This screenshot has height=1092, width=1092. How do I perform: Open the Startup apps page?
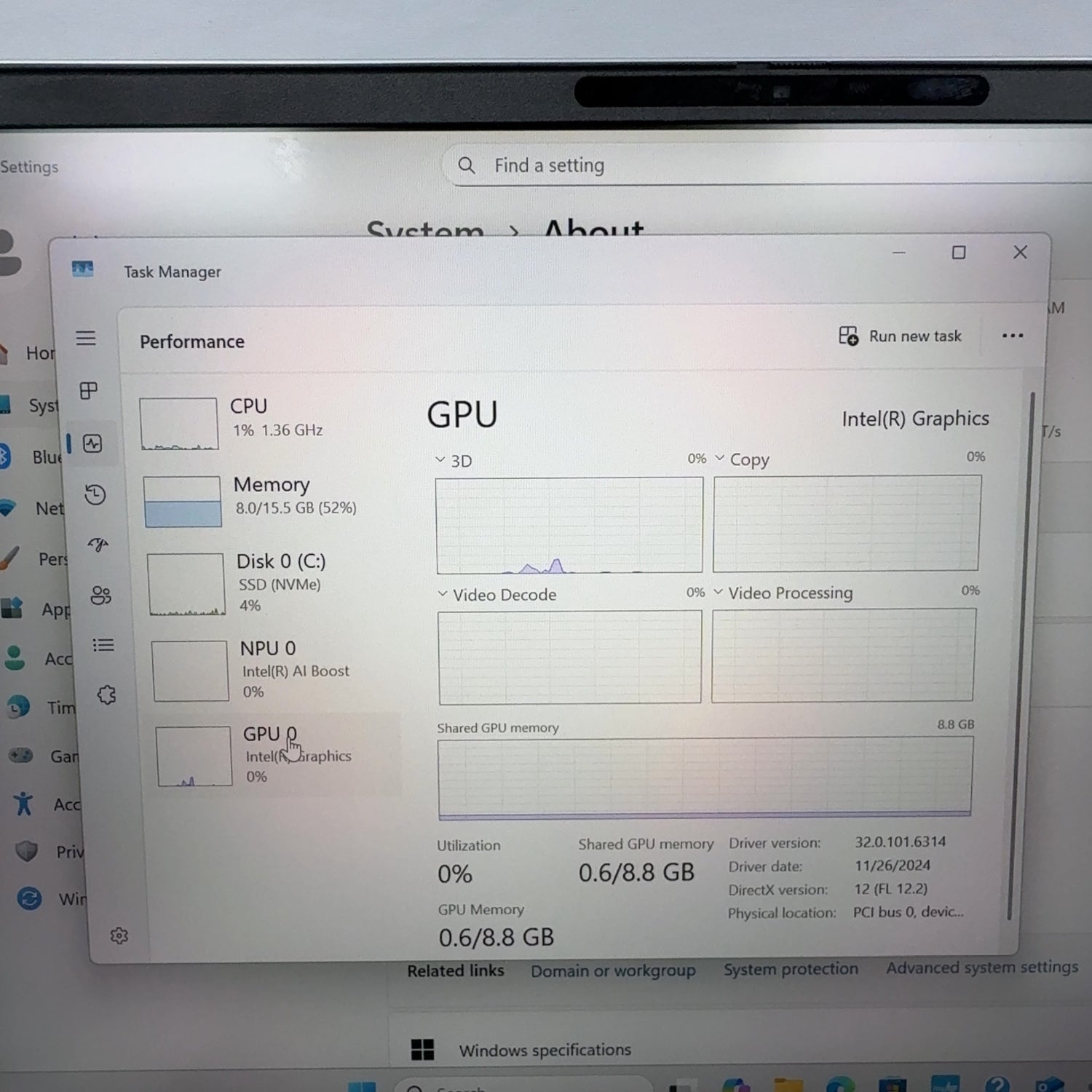(98, 545)
